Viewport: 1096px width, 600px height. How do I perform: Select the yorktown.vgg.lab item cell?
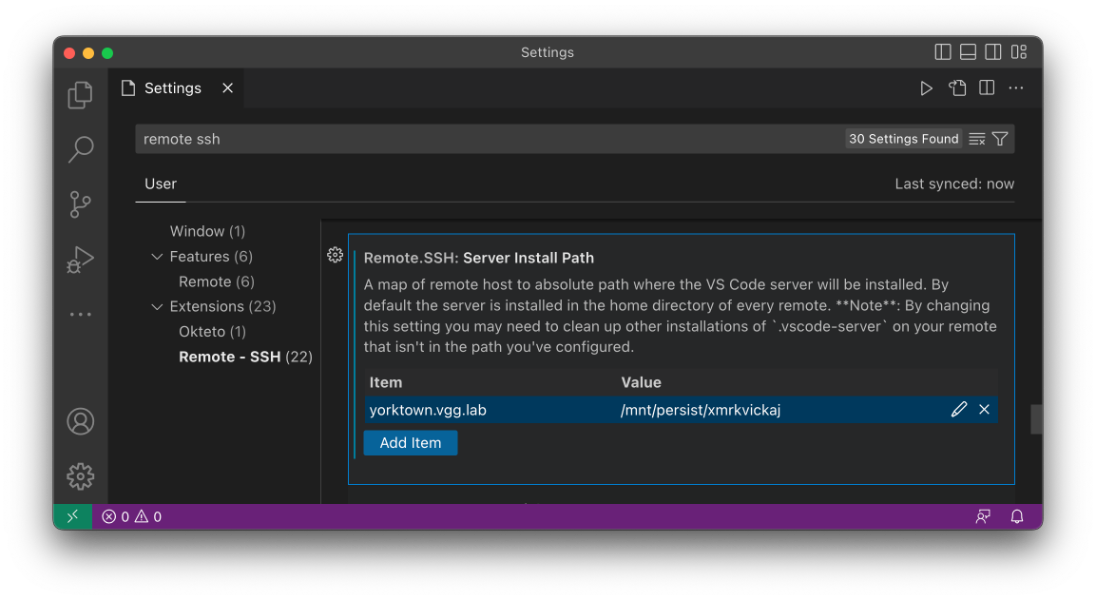(x=428, y=410)
